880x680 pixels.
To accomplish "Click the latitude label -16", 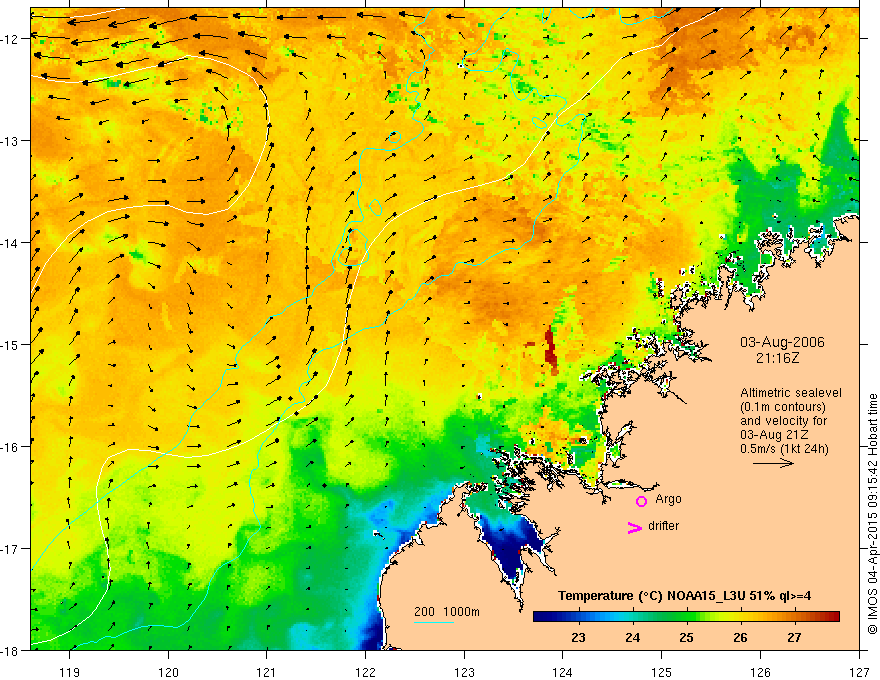I will coord(11,447).
